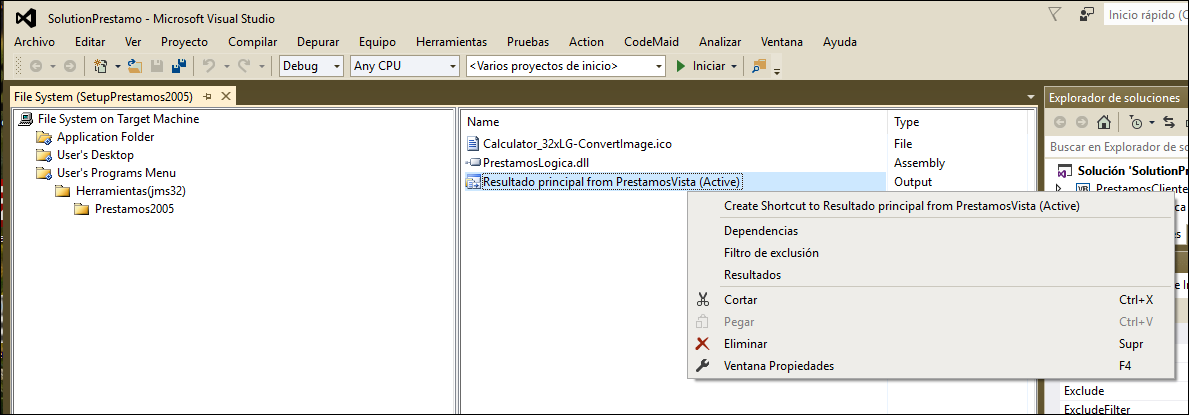
Task: Click the Calculator_32xLG-ConvertImage.ico file icon
Action: 473,143
